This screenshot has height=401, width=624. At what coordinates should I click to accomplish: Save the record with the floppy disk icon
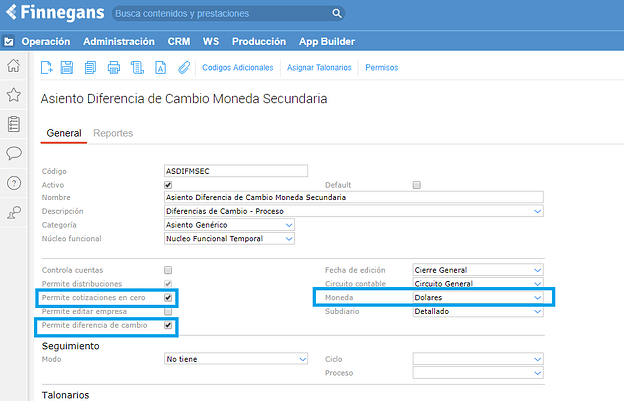click(67, 68)
